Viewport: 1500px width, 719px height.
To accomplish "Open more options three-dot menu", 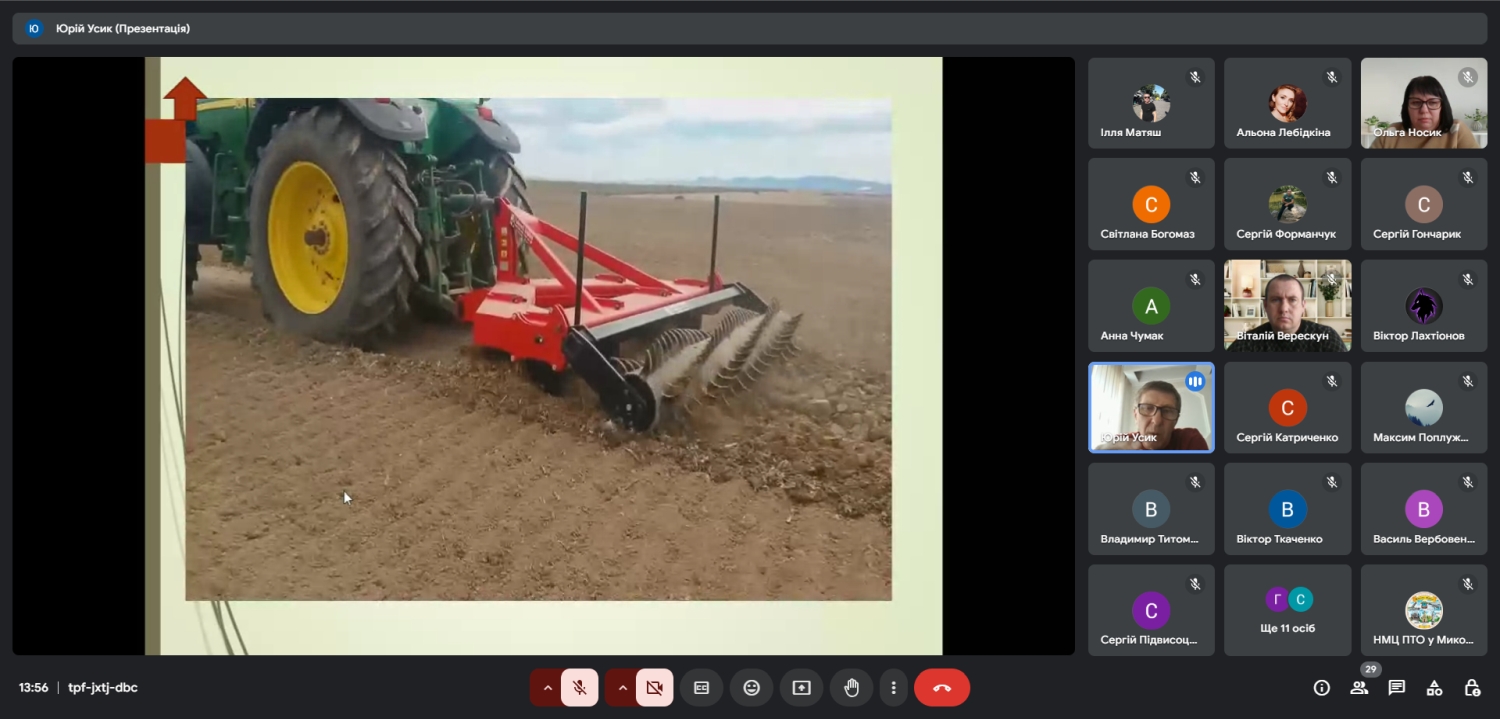I will [x=893, y=688].
